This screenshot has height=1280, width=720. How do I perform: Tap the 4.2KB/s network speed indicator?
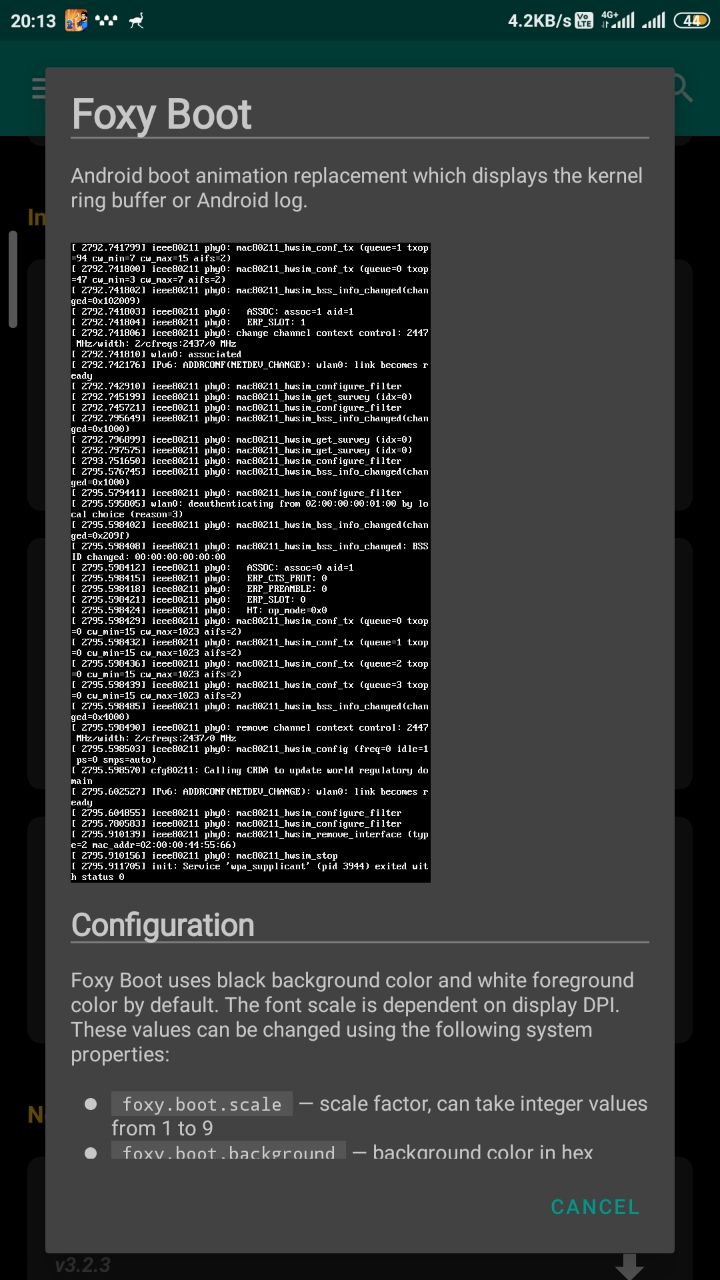point(538,20)
